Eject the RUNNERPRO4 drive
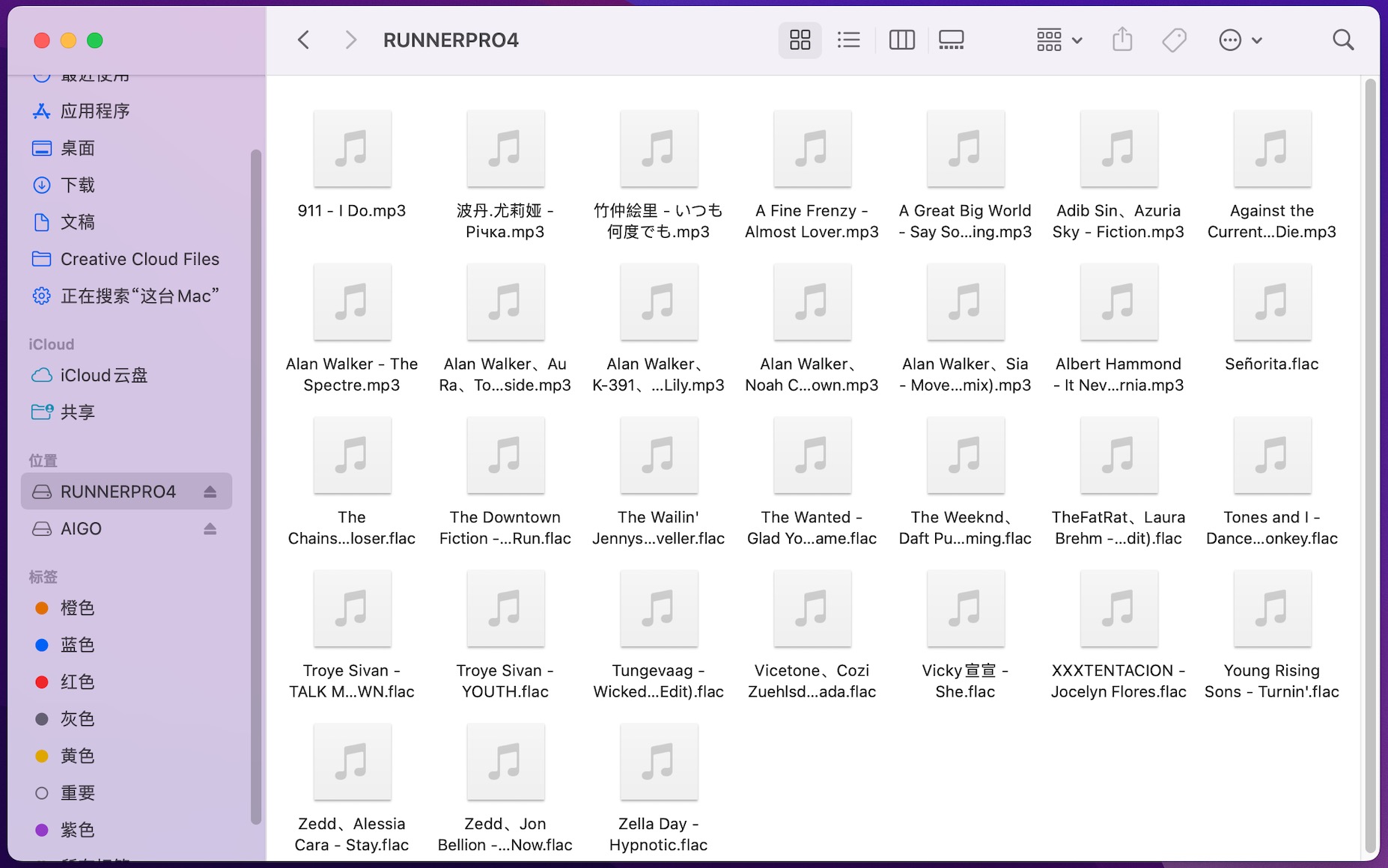1388x868 pixels. click(x=210, y=492)
